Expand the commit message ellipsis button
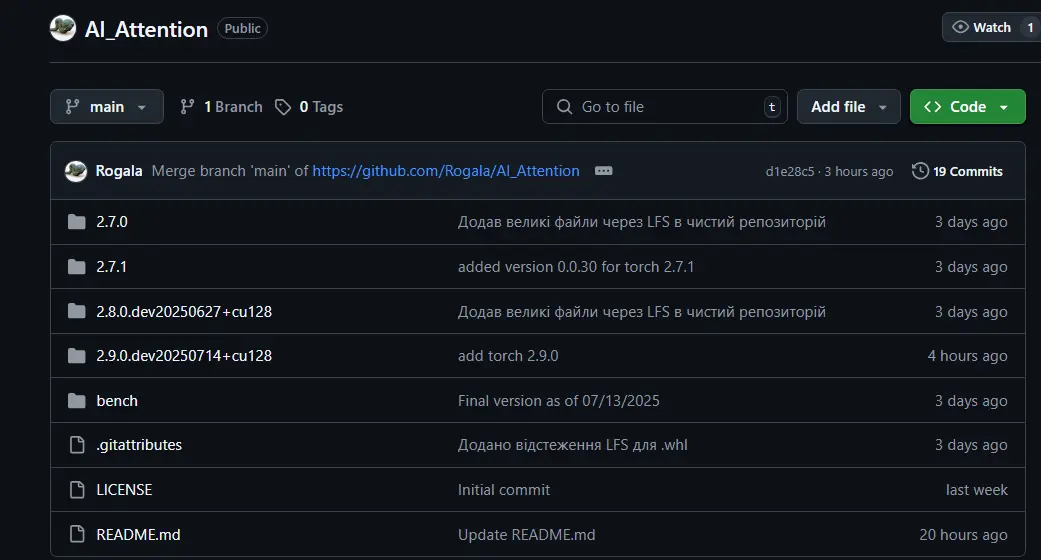The height and width of the screenshot is (560, 1041). (x=603, y=171)
